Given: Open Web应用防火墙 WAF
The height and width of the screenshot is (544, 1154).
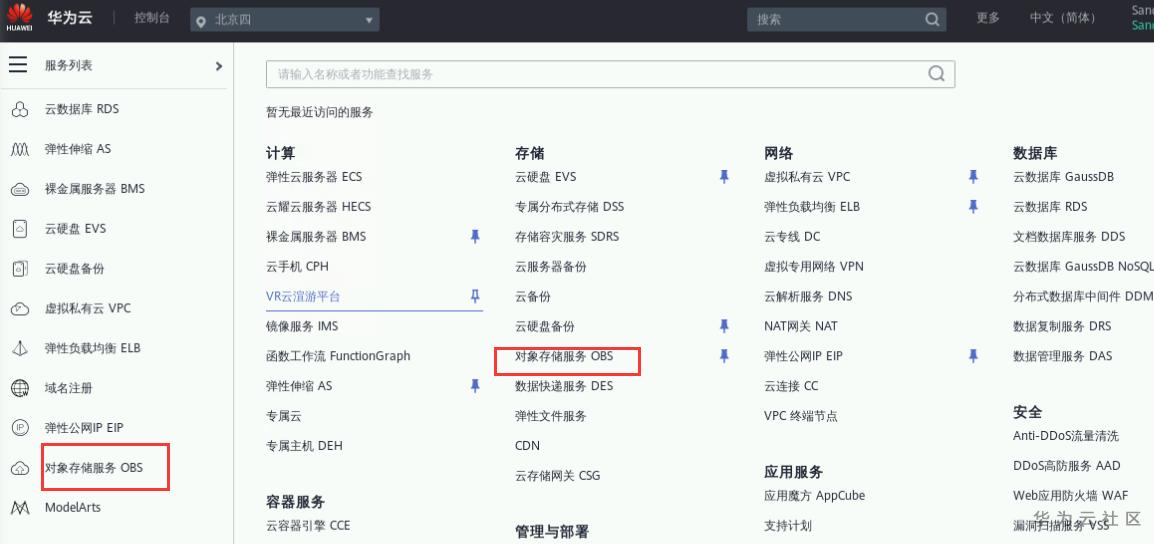Looking at the screenshot, I should coord(1070,495).
